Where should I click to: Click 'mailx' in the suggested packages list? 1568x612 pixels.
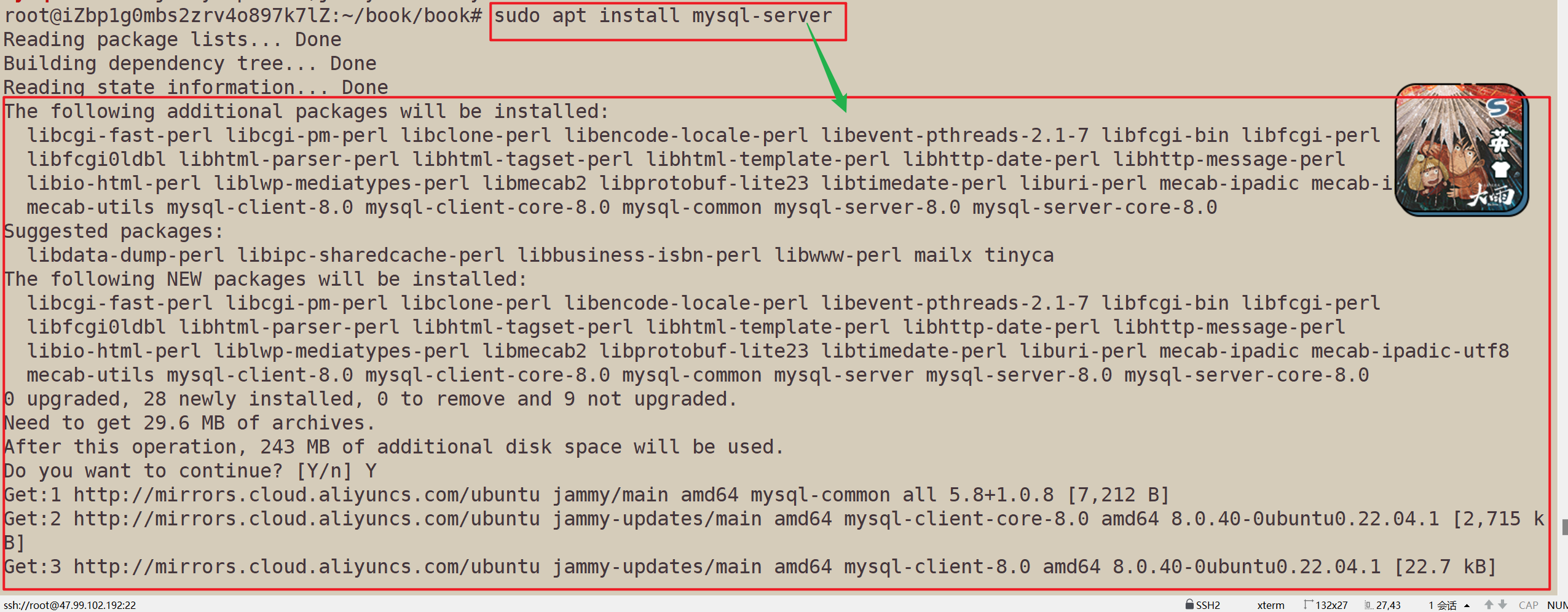click(943, 256)
